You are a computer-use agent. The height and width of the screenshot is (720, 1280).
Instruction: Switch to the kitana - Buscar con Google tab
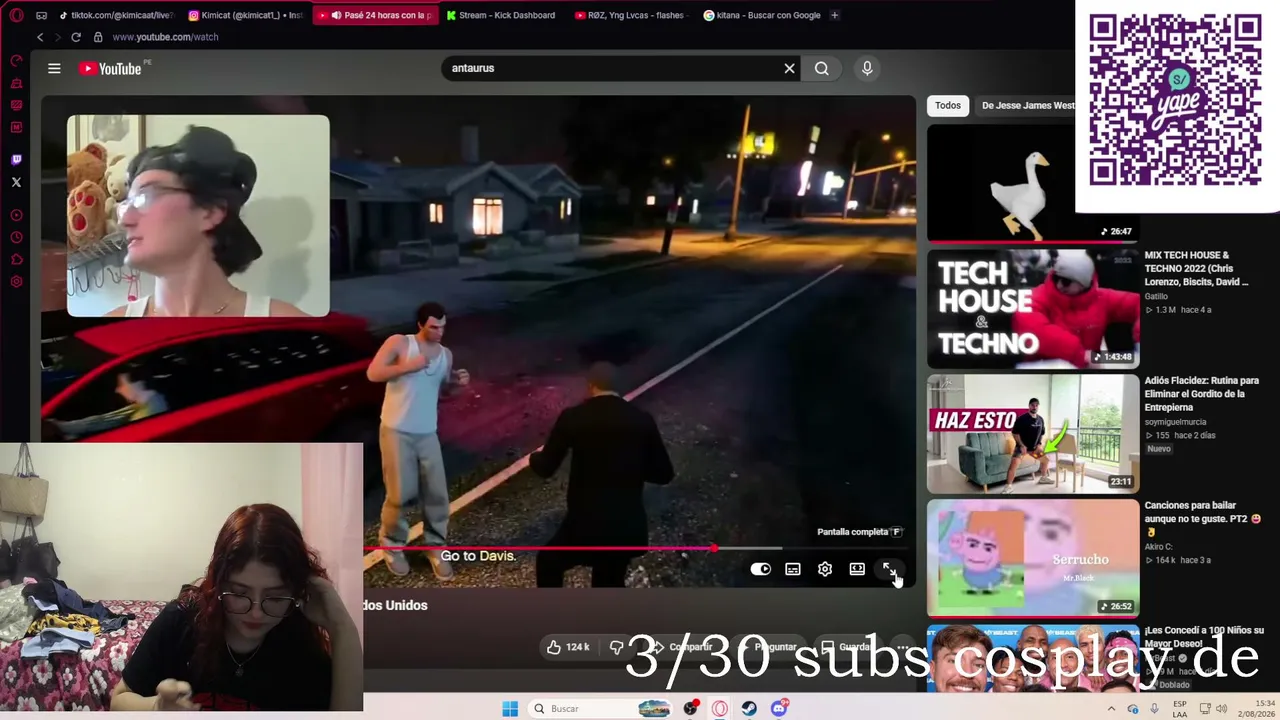tap(762, 15)
